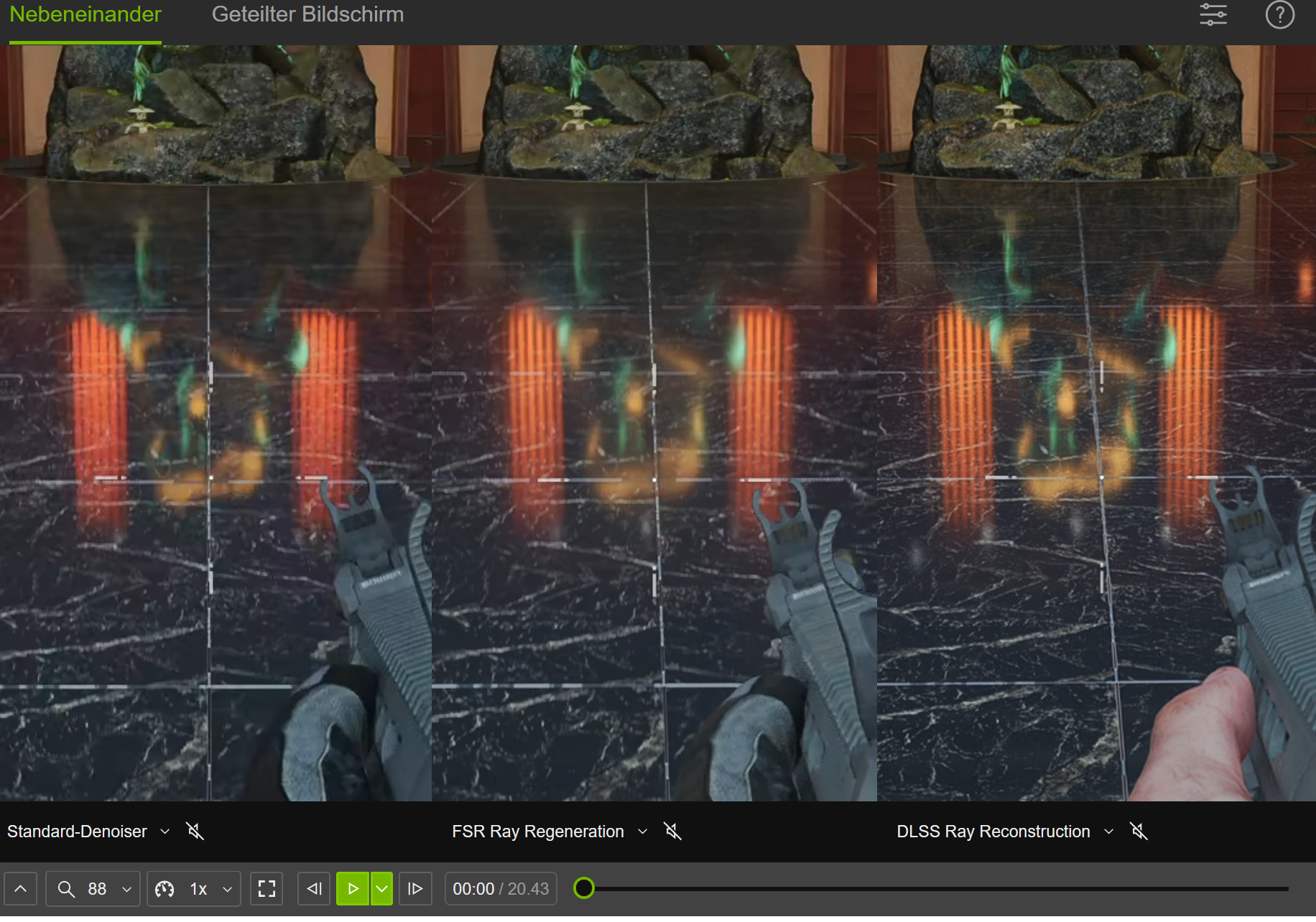The image size is (1316, 922).
Task: Step forward one frame
Action: 415,889
